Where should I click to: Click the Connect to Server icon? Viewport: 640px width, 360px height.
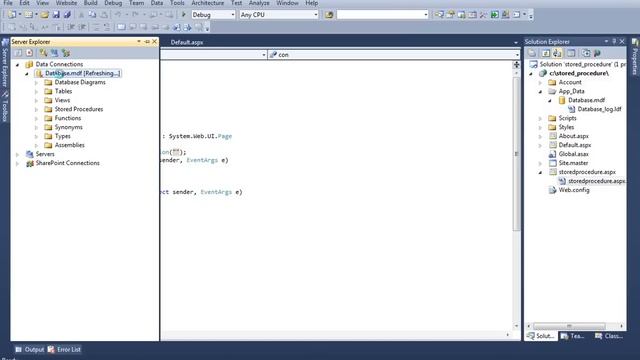click(x=54, y=53)
